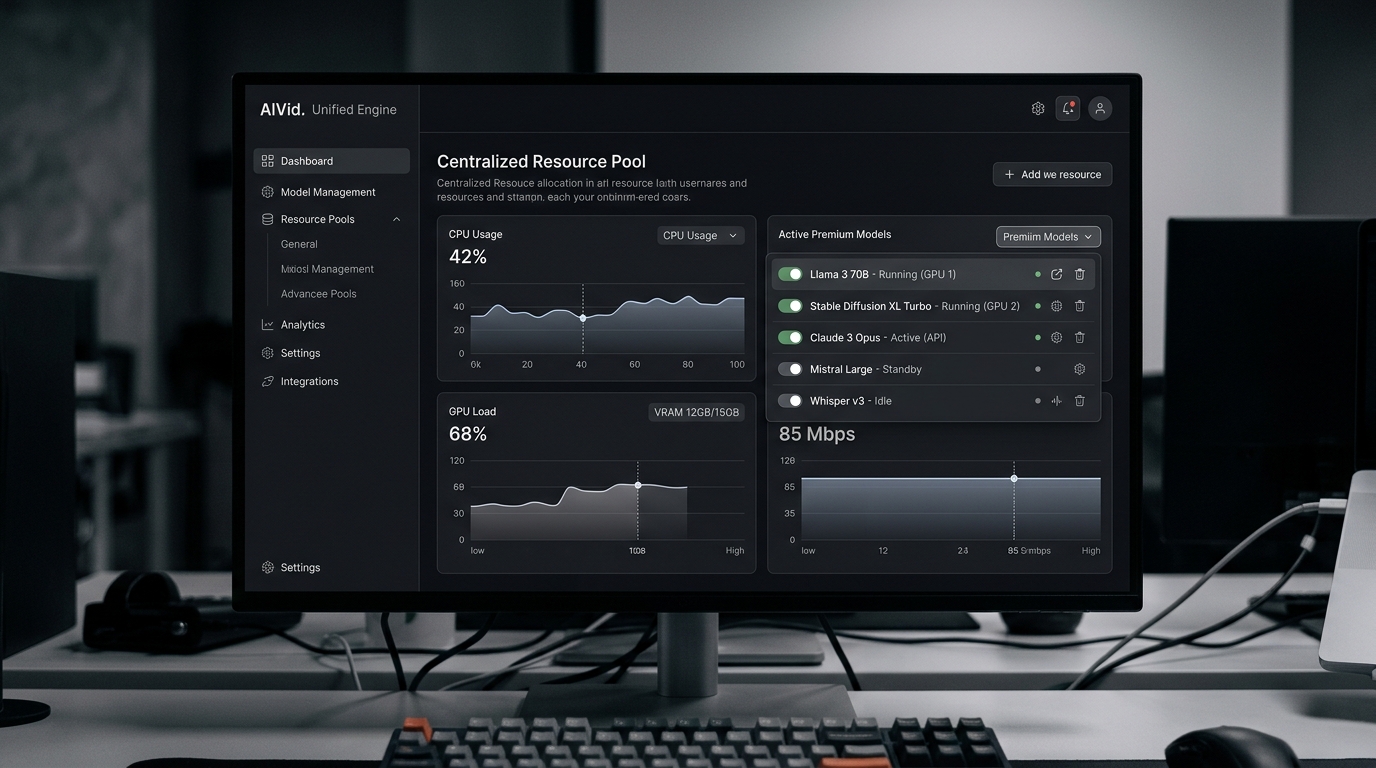Open the header settings gear icon
1376x768 pixels.
tap(1038, 108)
